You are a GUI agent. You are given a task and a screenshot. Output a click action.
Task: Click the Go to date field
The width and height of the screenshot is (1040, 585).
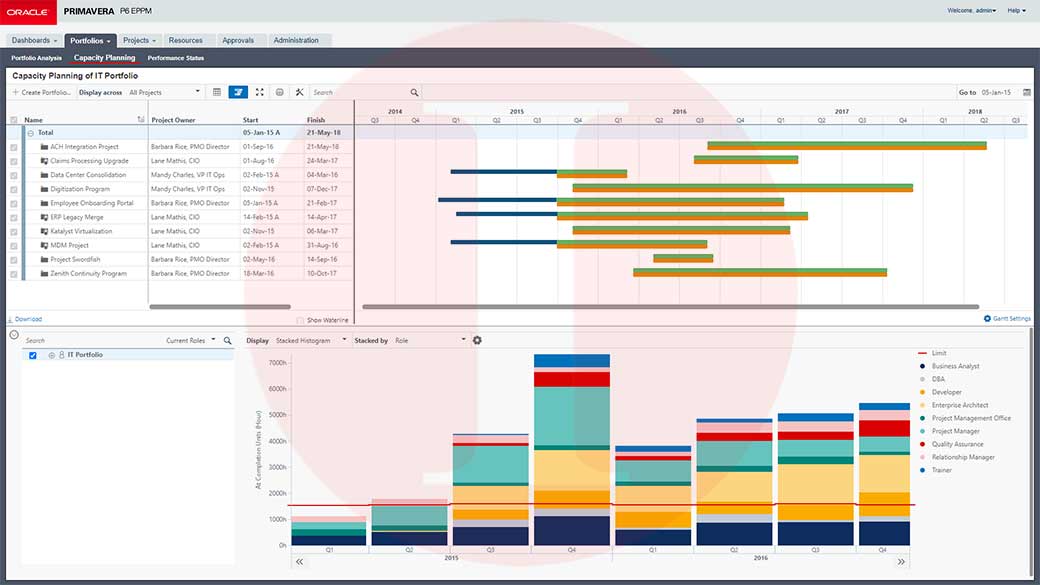point(998,92)
